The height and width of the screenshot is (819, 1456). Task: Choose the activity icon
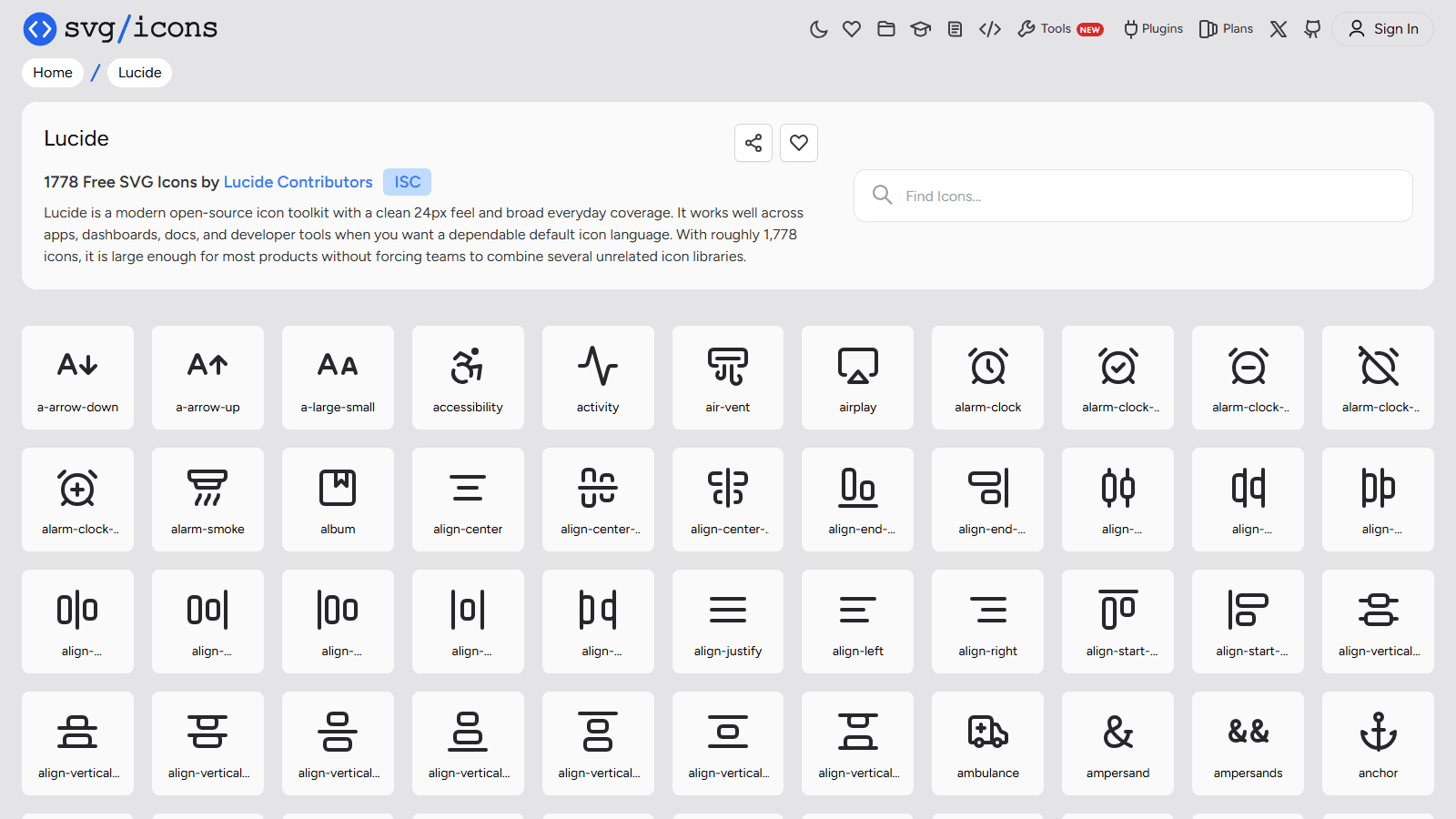tap(598, 378)
